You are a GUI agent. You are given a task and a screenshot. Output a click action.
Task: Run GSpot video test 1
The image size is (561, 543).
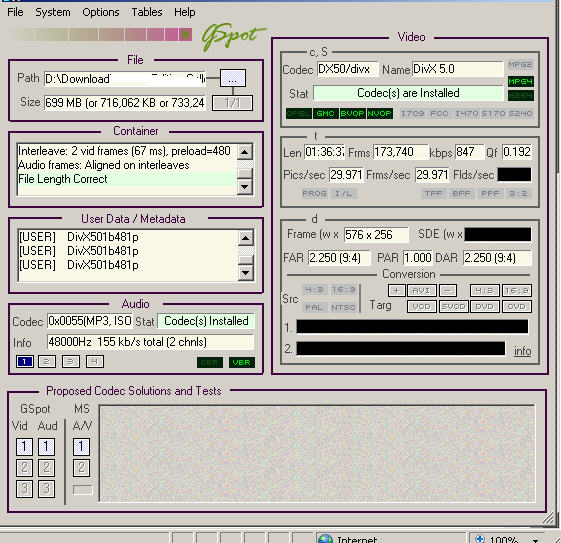pyautogui.click(x=24, y=446)
